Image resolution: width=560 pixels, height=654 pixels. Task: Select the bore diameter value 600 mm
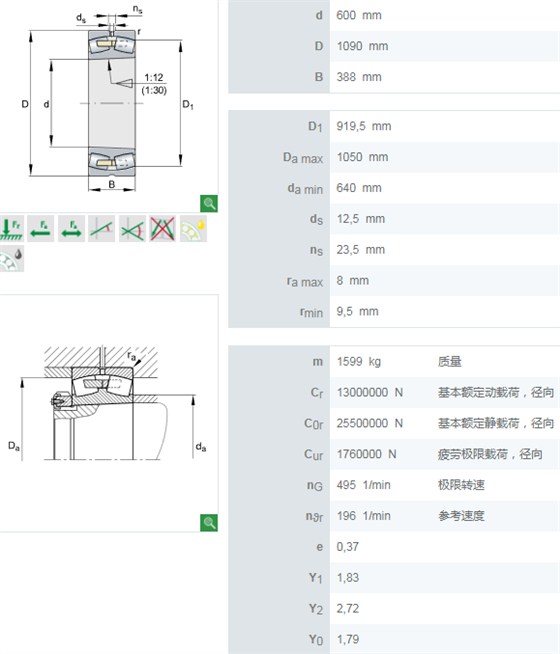359,15
